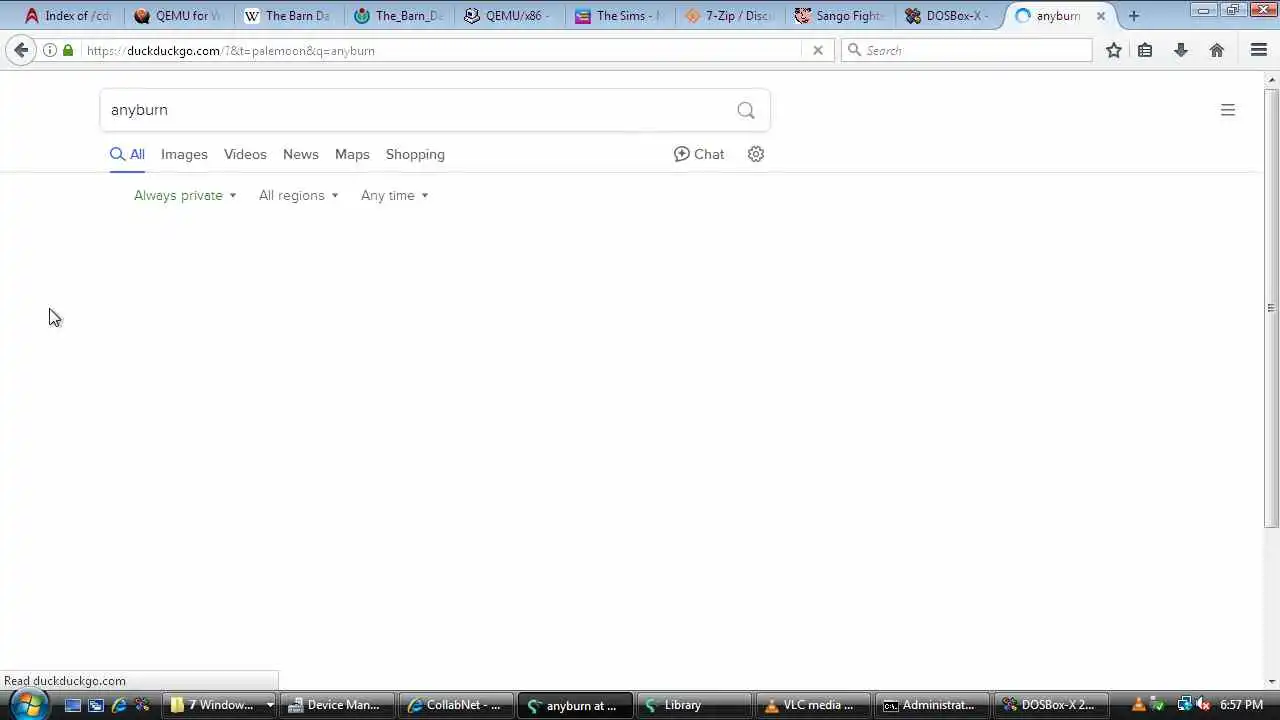Screen dimensions: 1280x720
Task: Click the page vertical scrollbar
Action: tap(1271, 310)
